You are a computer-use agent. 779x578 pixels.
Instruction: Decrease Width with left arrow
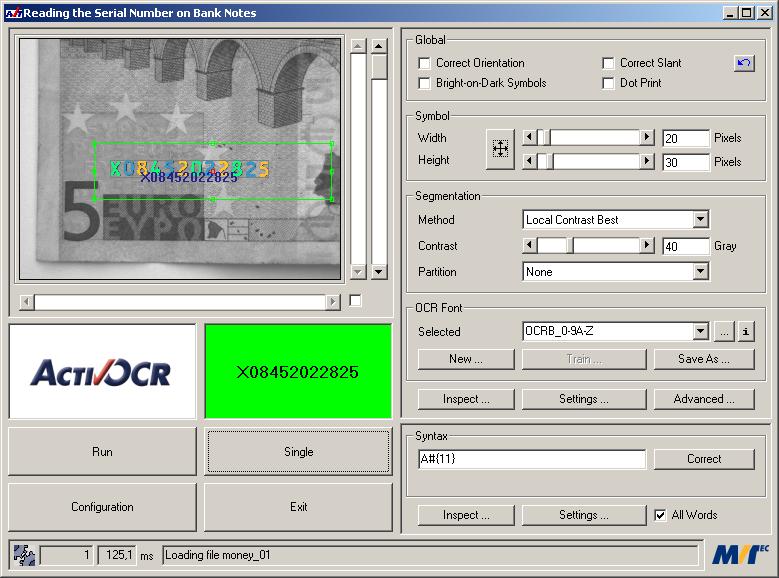530,137
